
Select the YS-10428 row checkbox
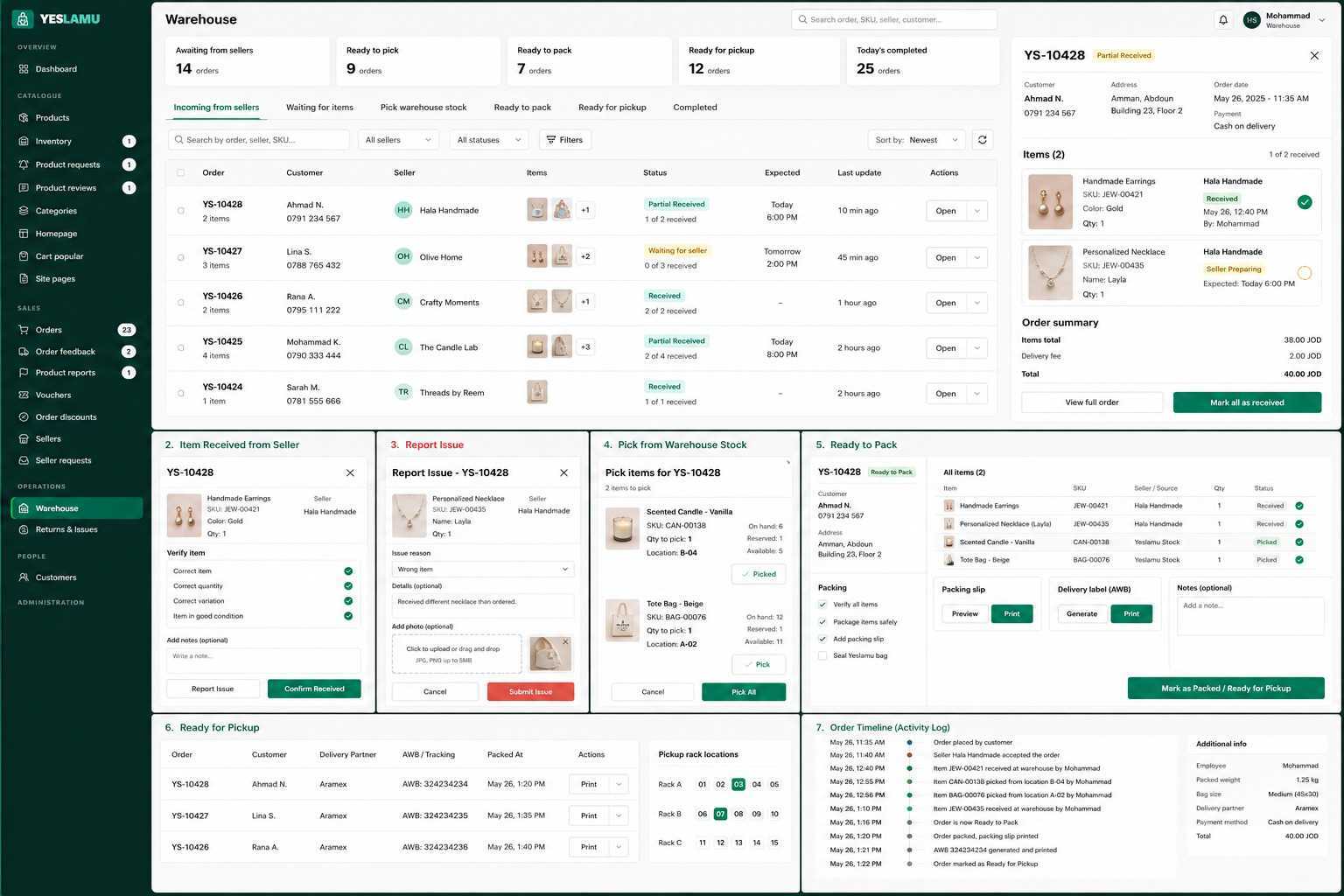tap(181, 211)
